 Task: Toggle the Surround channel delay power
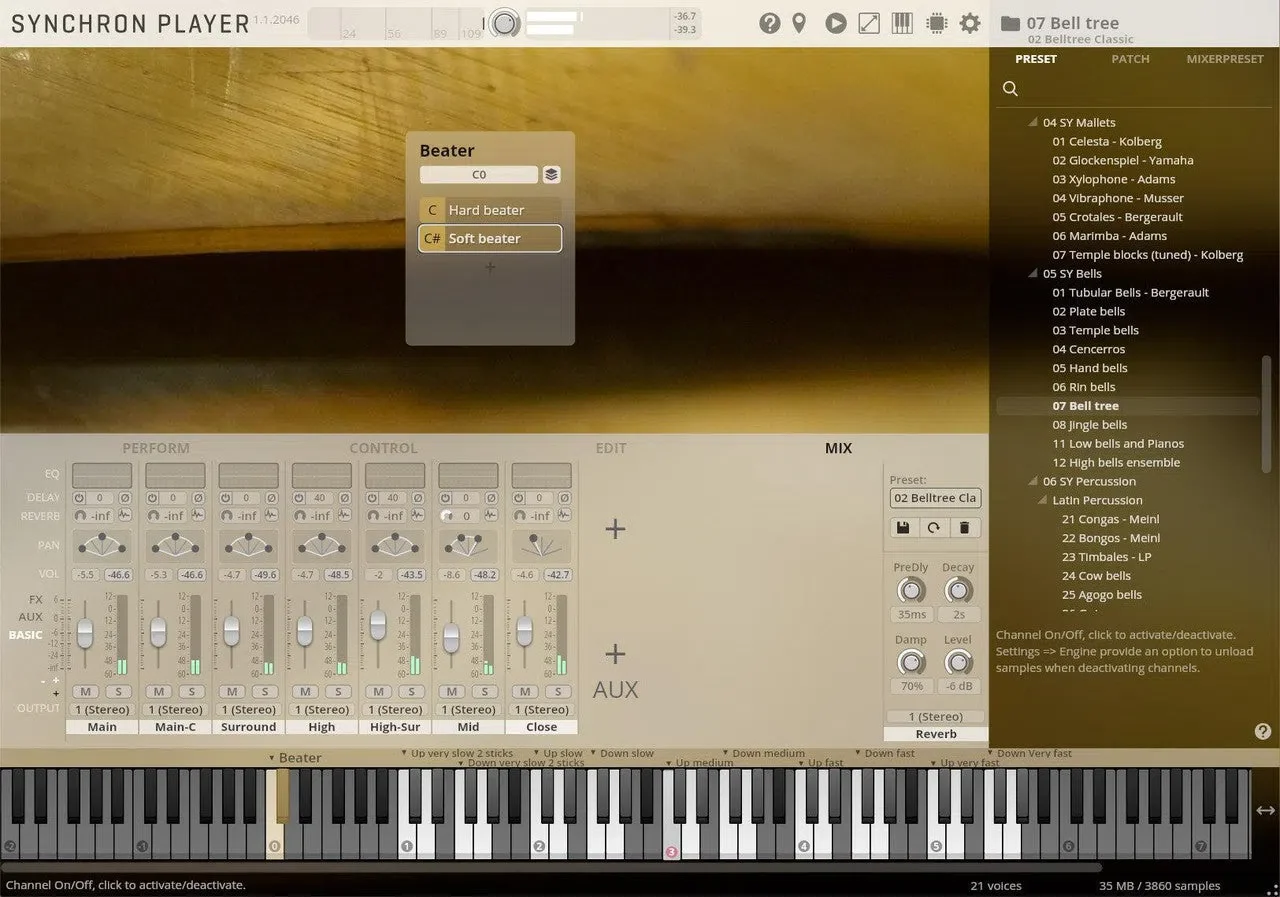226,497
